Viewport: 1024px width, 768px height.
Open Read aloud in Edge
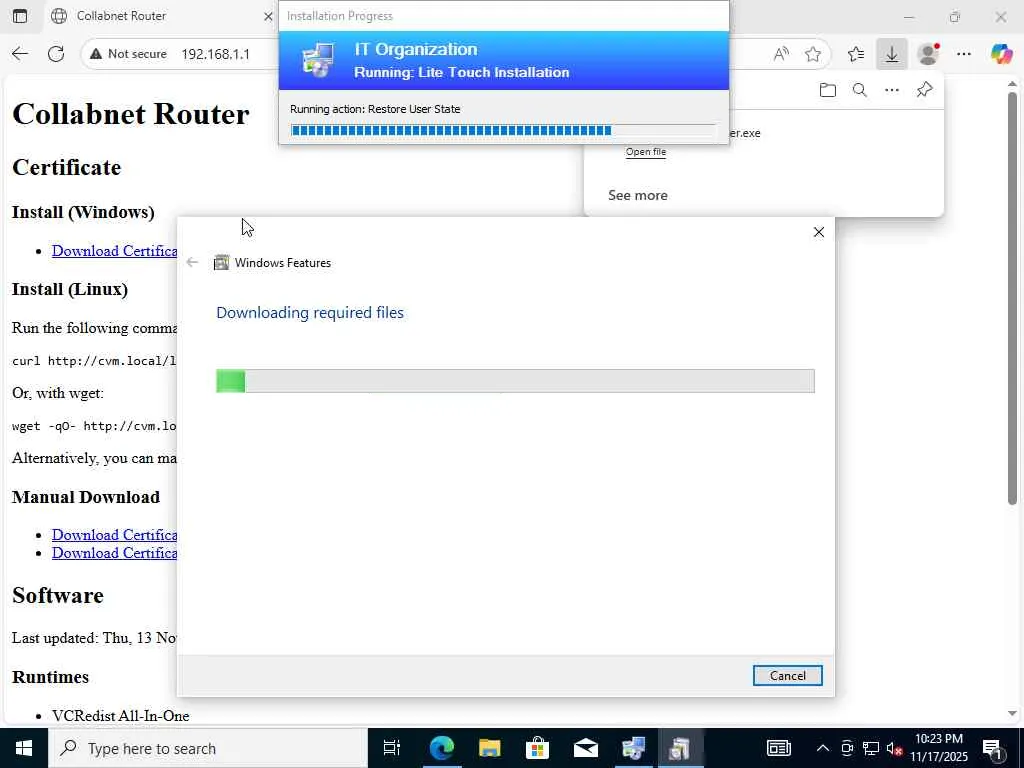(x=781, y=54)
